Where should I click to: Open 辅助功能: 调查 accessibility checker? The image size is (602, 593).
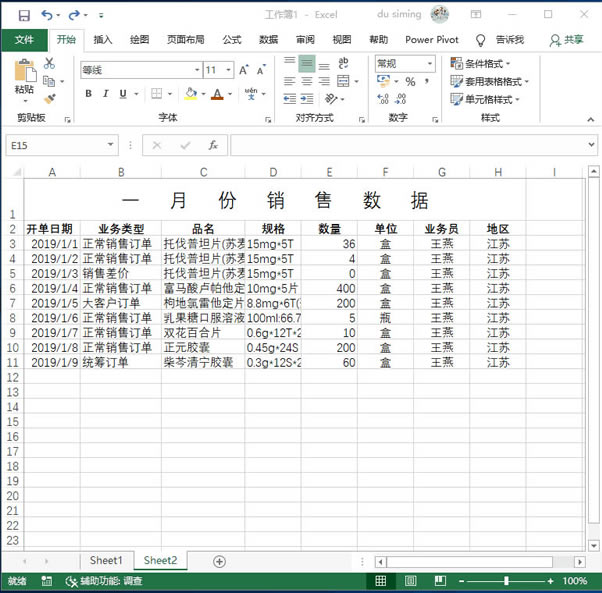104,581
